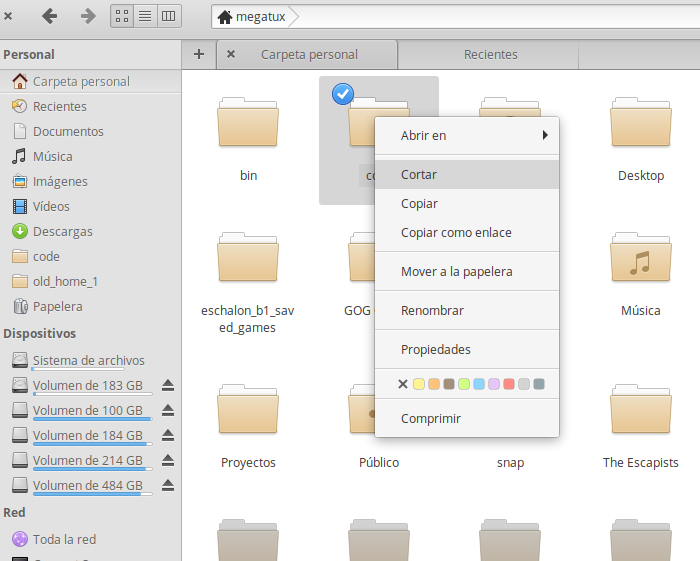Image resolution: width=700 pixels, height=561 pixels.
Task: Switch to list view
Action: [x=145, y=17]
